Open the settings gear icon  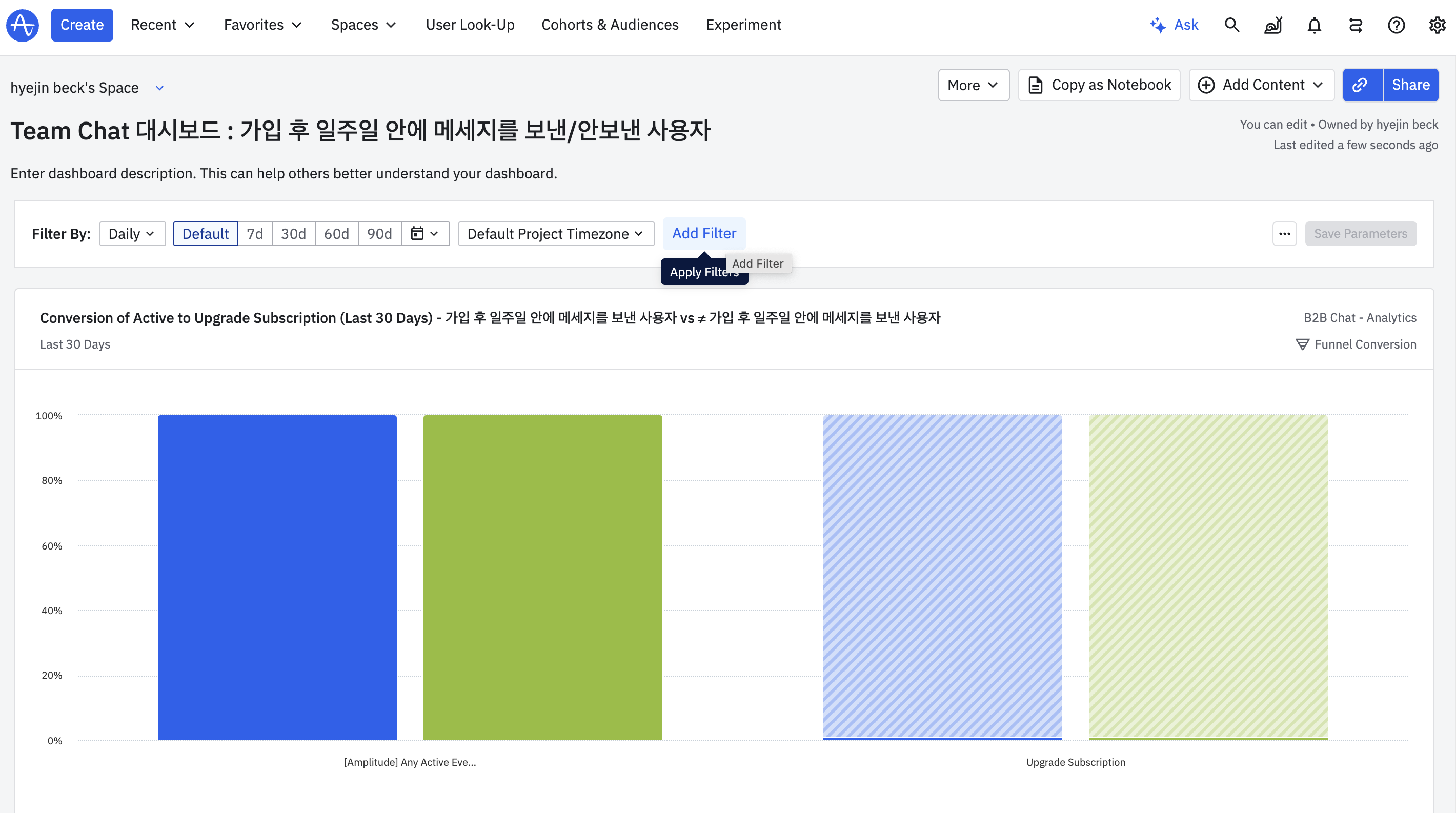coord(1437,25)
